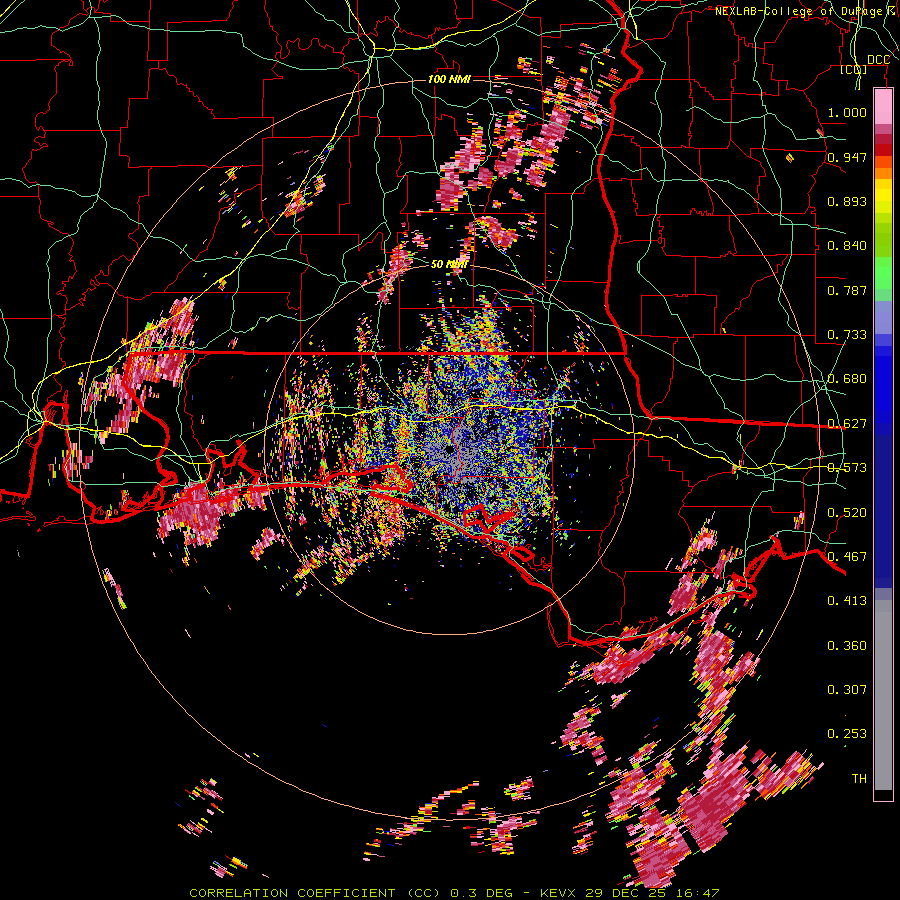Click the KEVX station identifier in caption
900x900 pixels.
pyautogui.click(x=559, y=893)
